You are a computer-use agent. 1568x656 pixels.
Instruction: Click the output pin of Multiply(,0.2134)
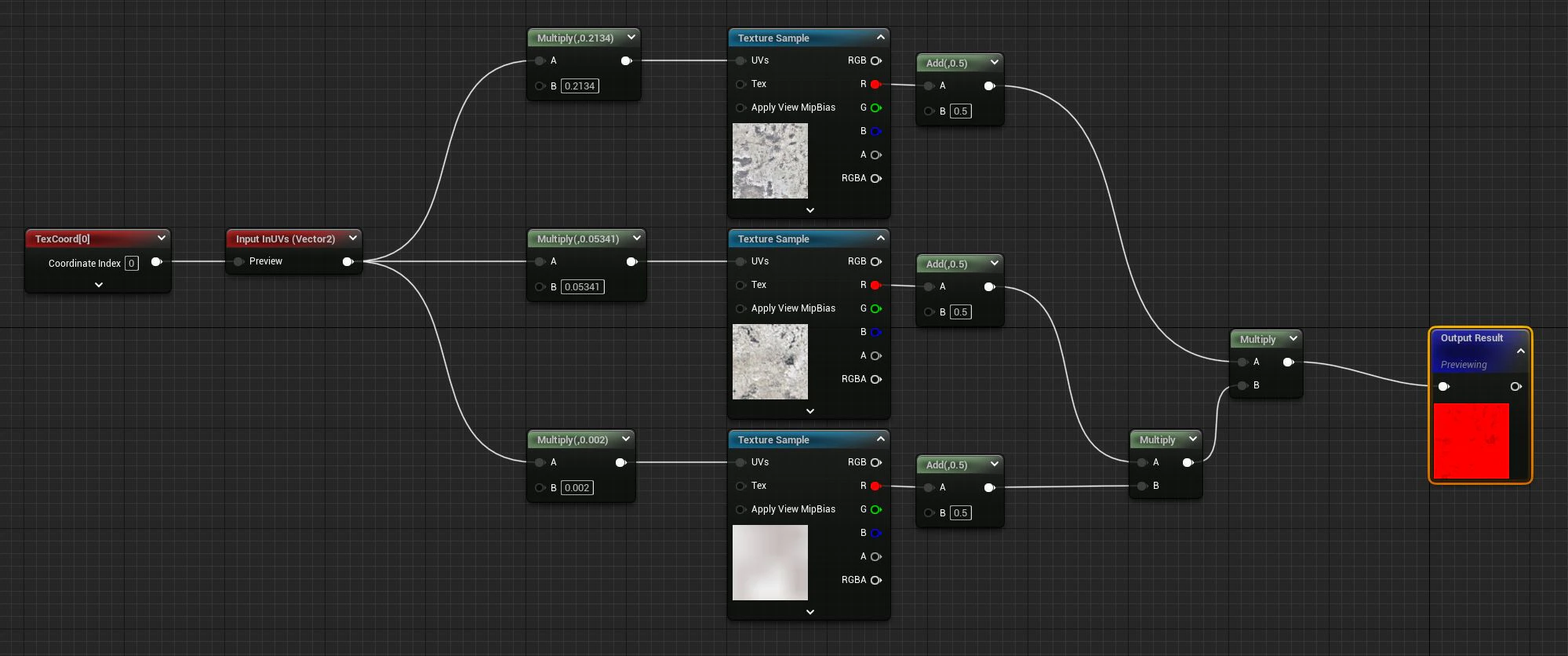[x=627, y=61]
